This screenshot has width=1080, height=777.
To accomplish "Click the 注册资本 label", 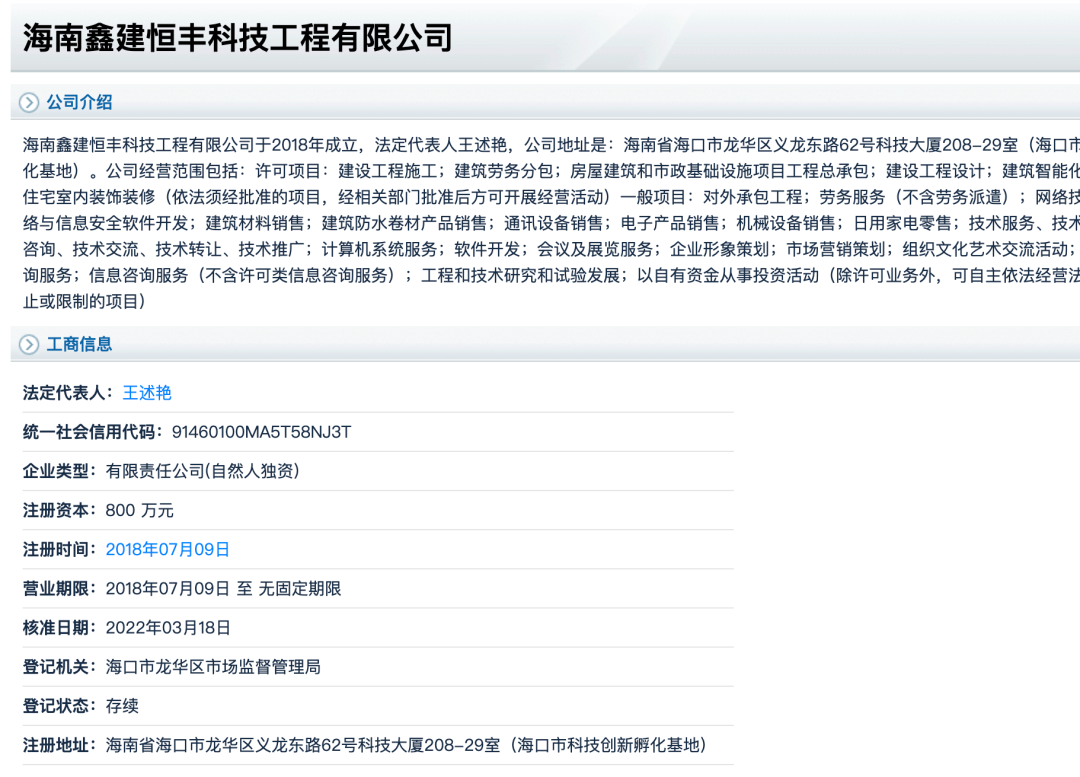I will pyautogui.click(x=59, y=510).
